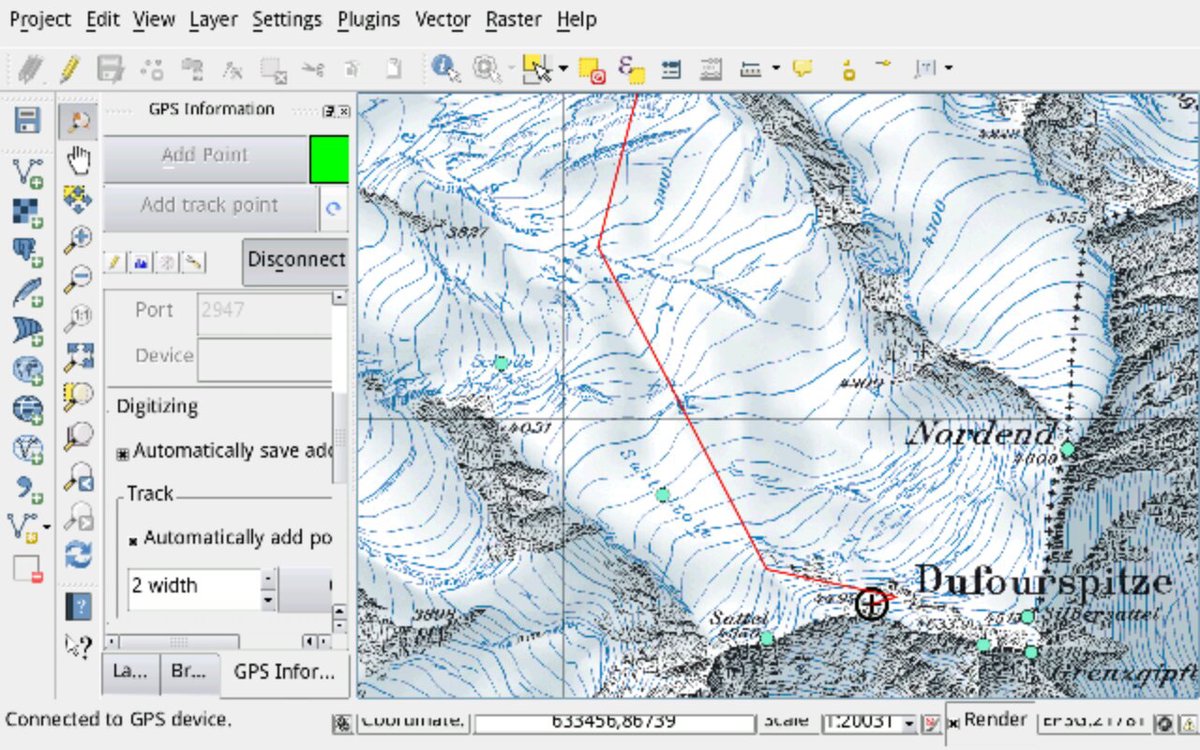
Task: Click the Zoom In magnifier tool
Action: coord(78,240)
